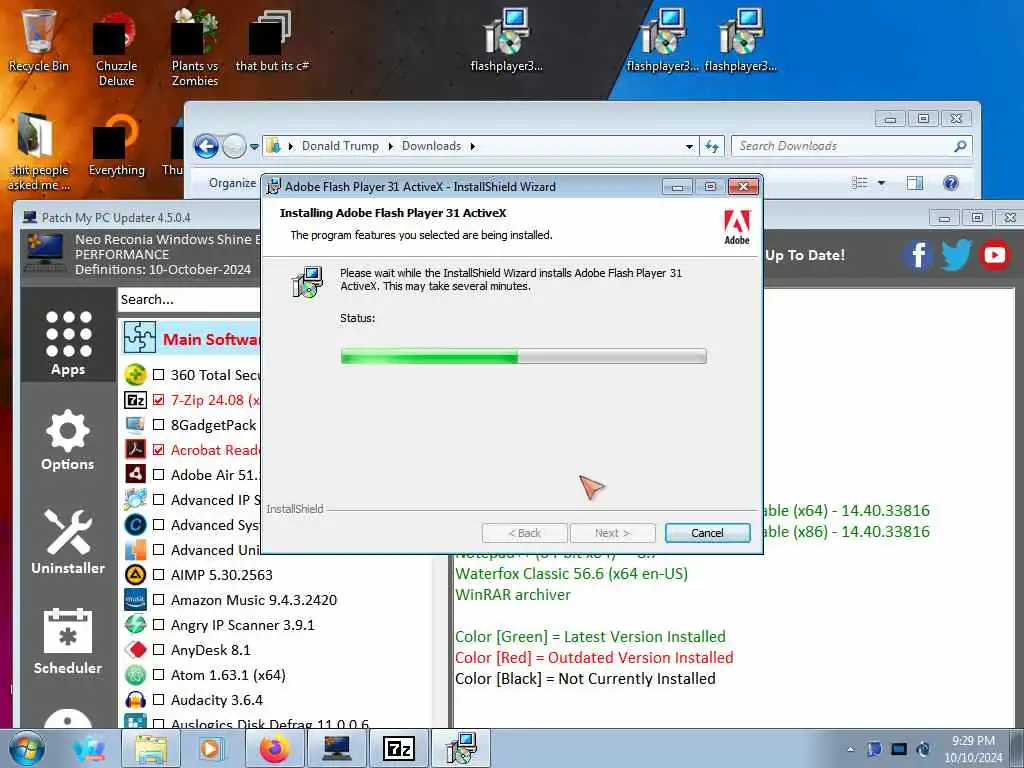Image resolution: width=1024 pixels, height=768 pixels.
Task: Open the Uninstaller tools section
Action: [x=68, y=542]
